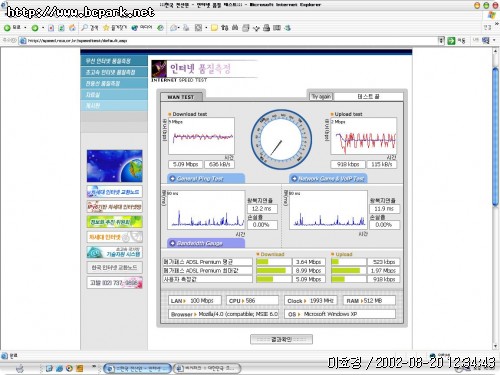Click the Try again button
Image resolution: width=500 pixels, height=375 pixels.
[321, 97]
